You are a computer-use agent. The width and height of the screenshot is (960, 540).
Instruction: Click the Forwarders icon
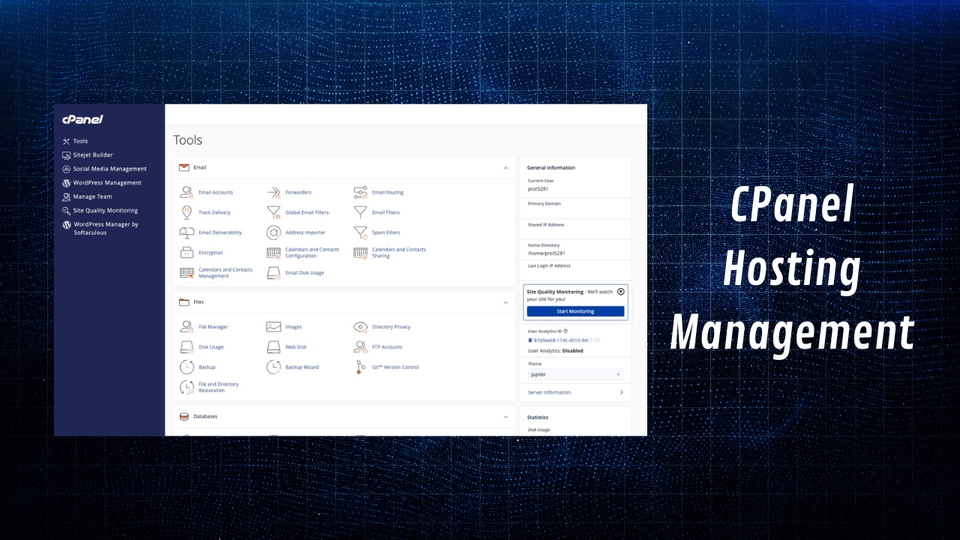pos(273,192)
